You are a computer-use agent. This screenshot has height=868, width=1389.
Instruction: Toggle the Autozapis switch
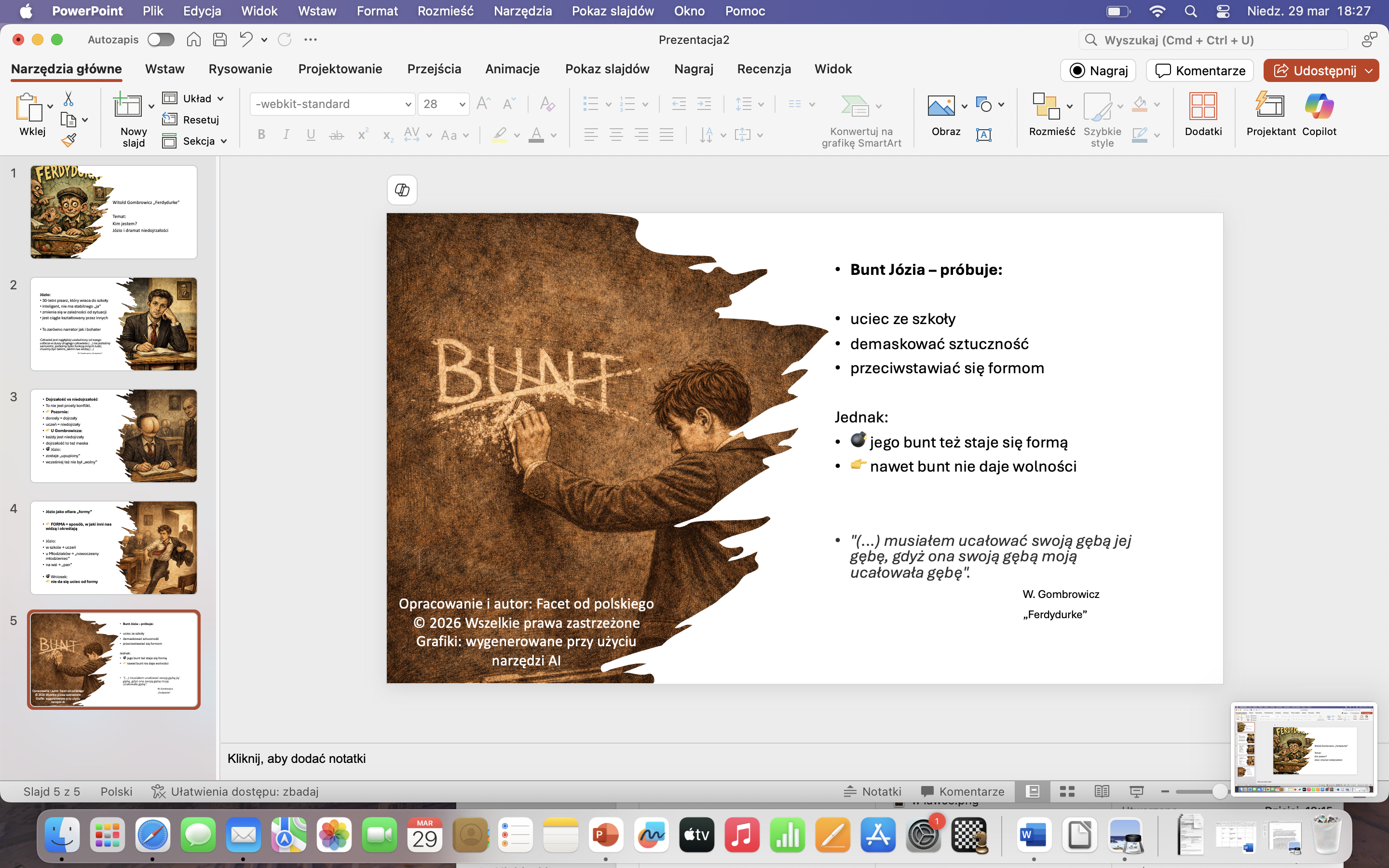tap(161, 40)
